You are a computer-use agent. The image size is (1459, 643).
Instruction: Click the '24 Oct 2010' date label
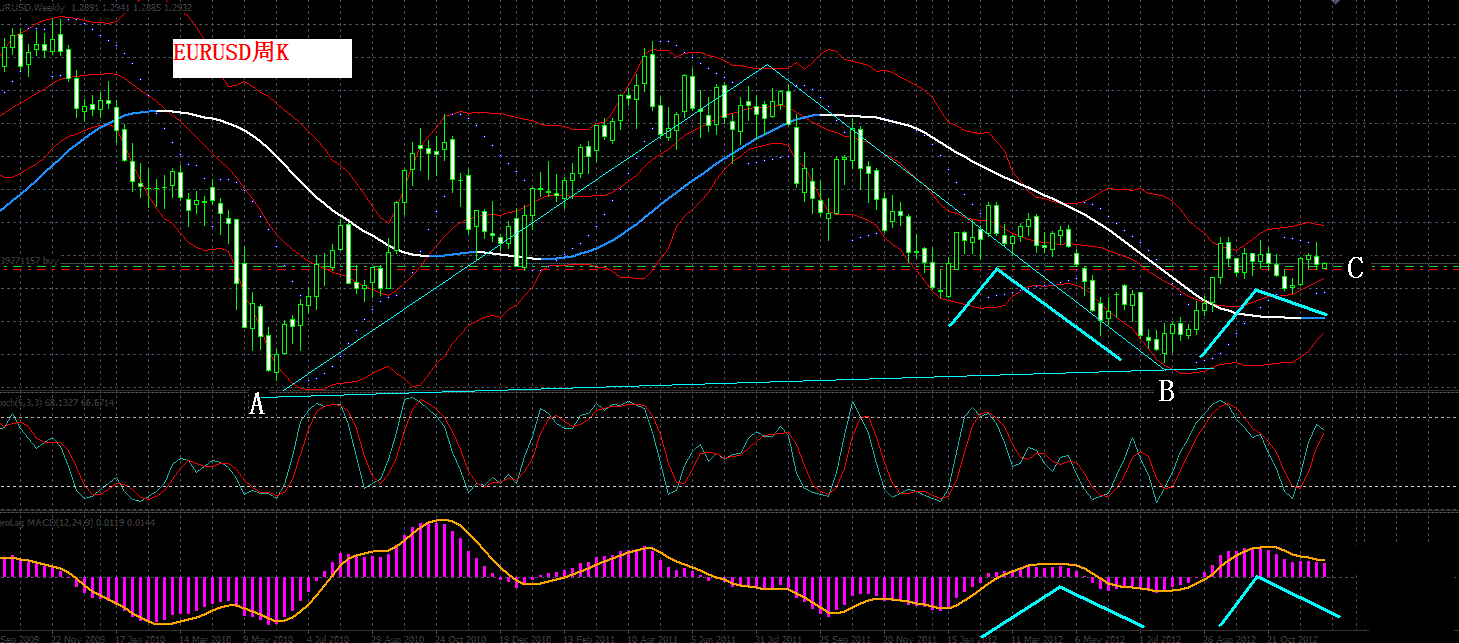click(459, 637)
